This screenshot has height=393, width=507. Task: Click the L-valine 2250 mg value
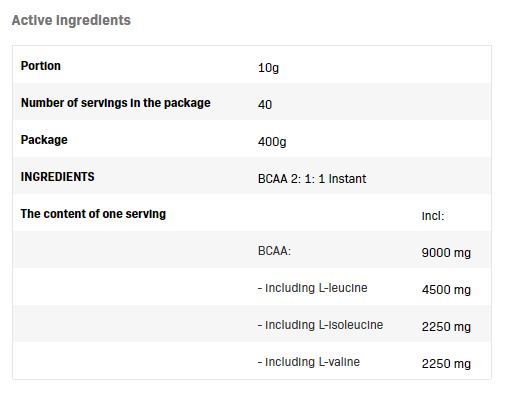coord(446,364)
